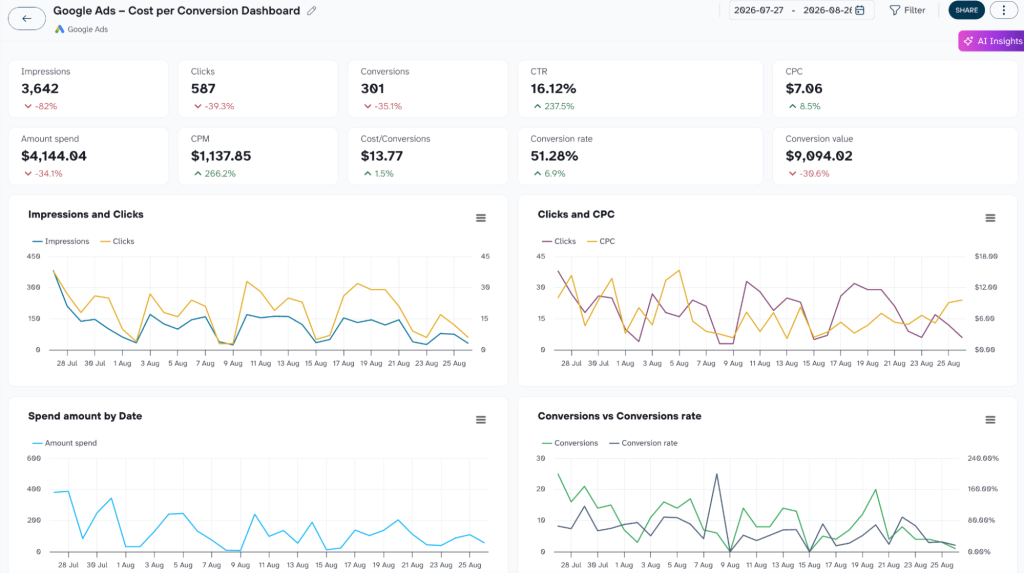Open the date range calendar icon
The height and width of the screenshot is (573, 1024).
click(x=860, y=10)
